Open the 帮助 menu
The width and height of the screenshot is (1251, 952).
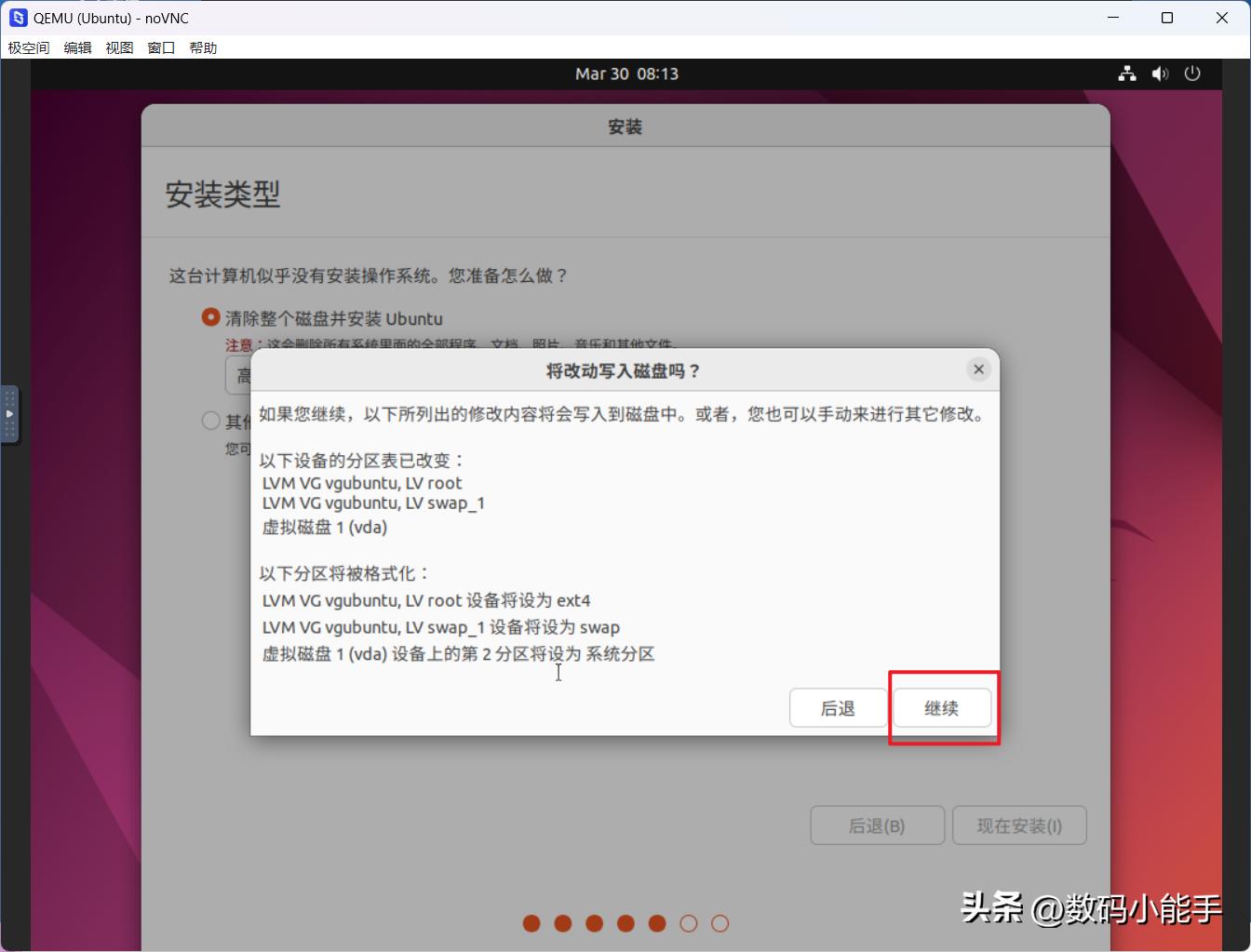click(x=203, y=47)
